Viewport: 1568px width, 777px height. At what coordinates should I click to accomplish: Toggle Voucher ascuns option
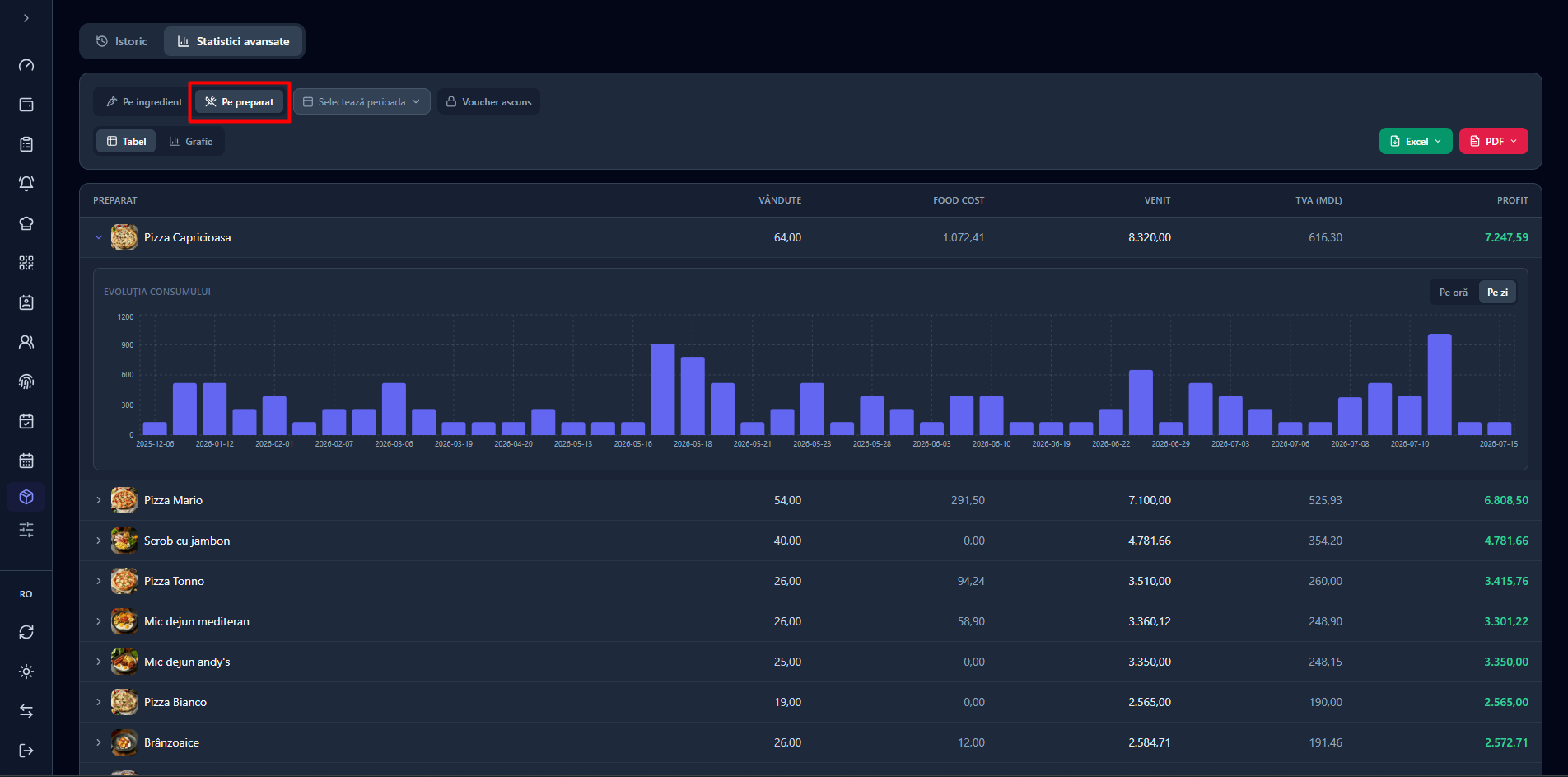[488, 102]
